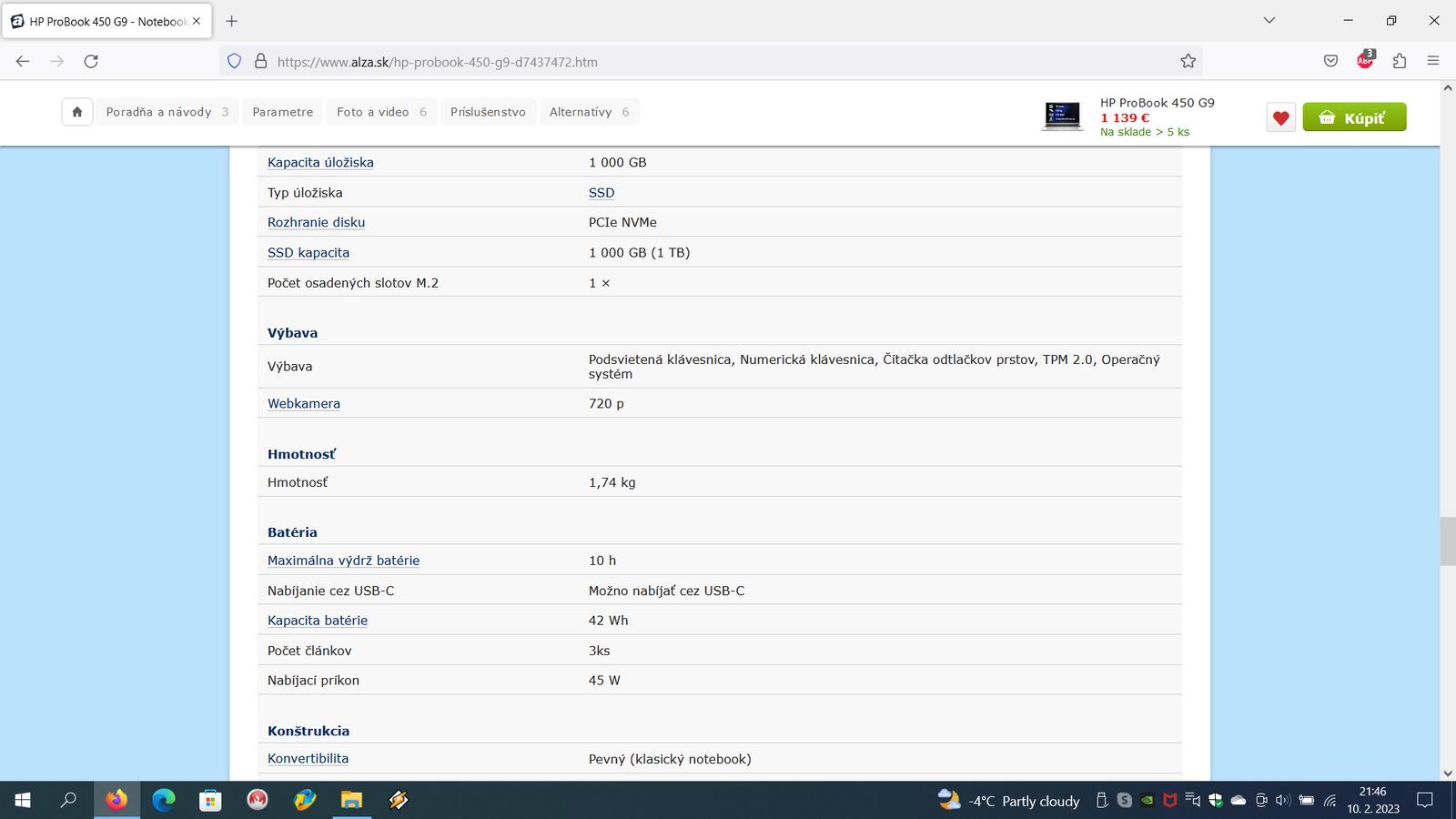
Task: Add product to favorites with heart icon
Action: coord(1280,117)
